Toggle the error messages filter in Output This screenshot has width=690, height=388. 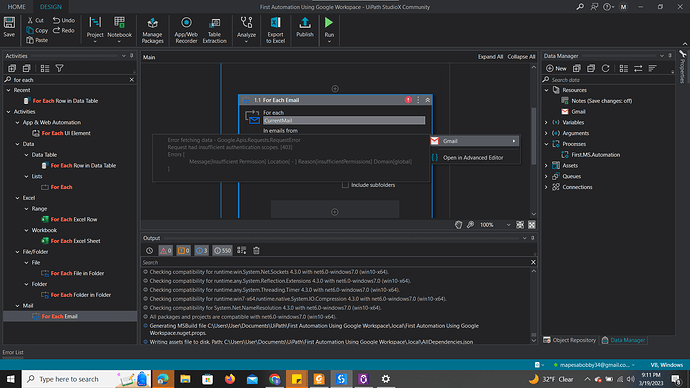165,250
